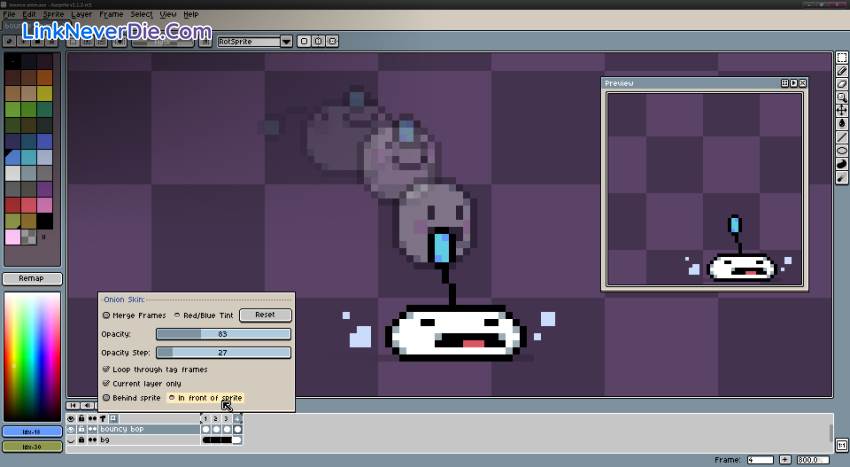Image resolution: width=850 pixels, height=467 pixels.
Task: Open the Layer menu
Action: coord(81,15)
